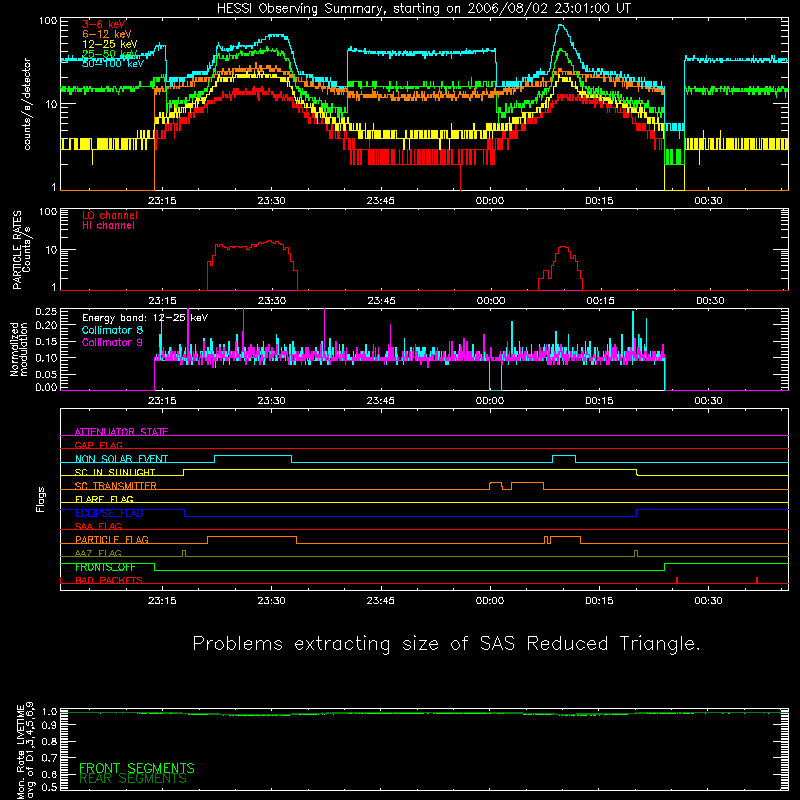This screenshot has height=800, width=800.
Task: Click the 0.9 tick on livetime axis
Action: (x=49, y=726)
